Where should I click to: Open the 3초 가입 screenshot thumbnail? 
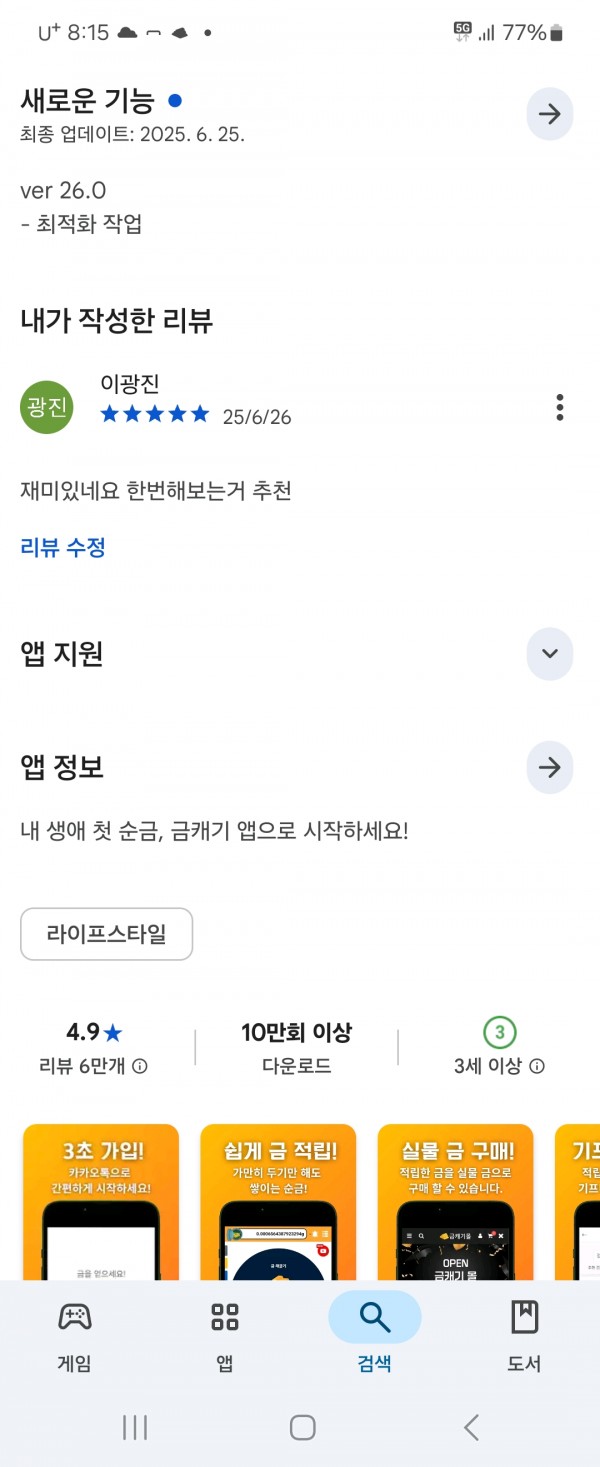click(101, 1202)
